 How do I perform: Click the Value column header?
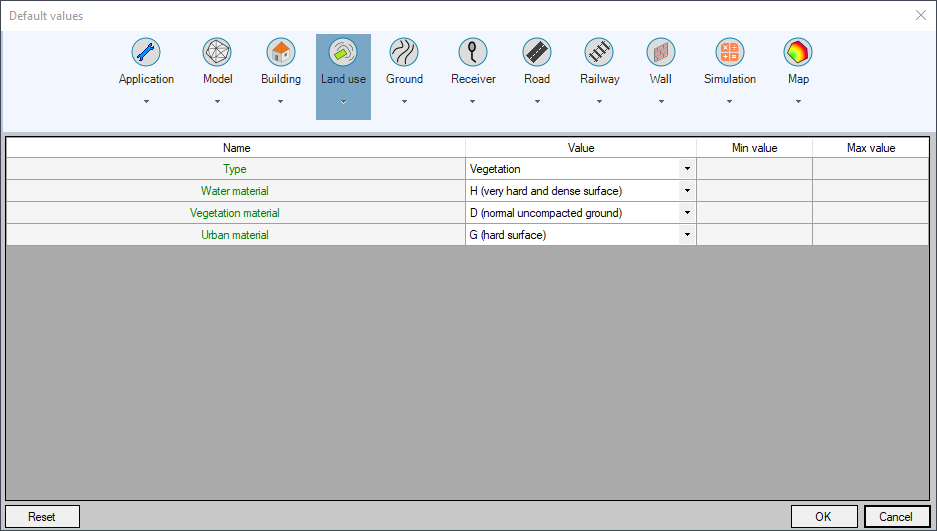coord(581,148)
